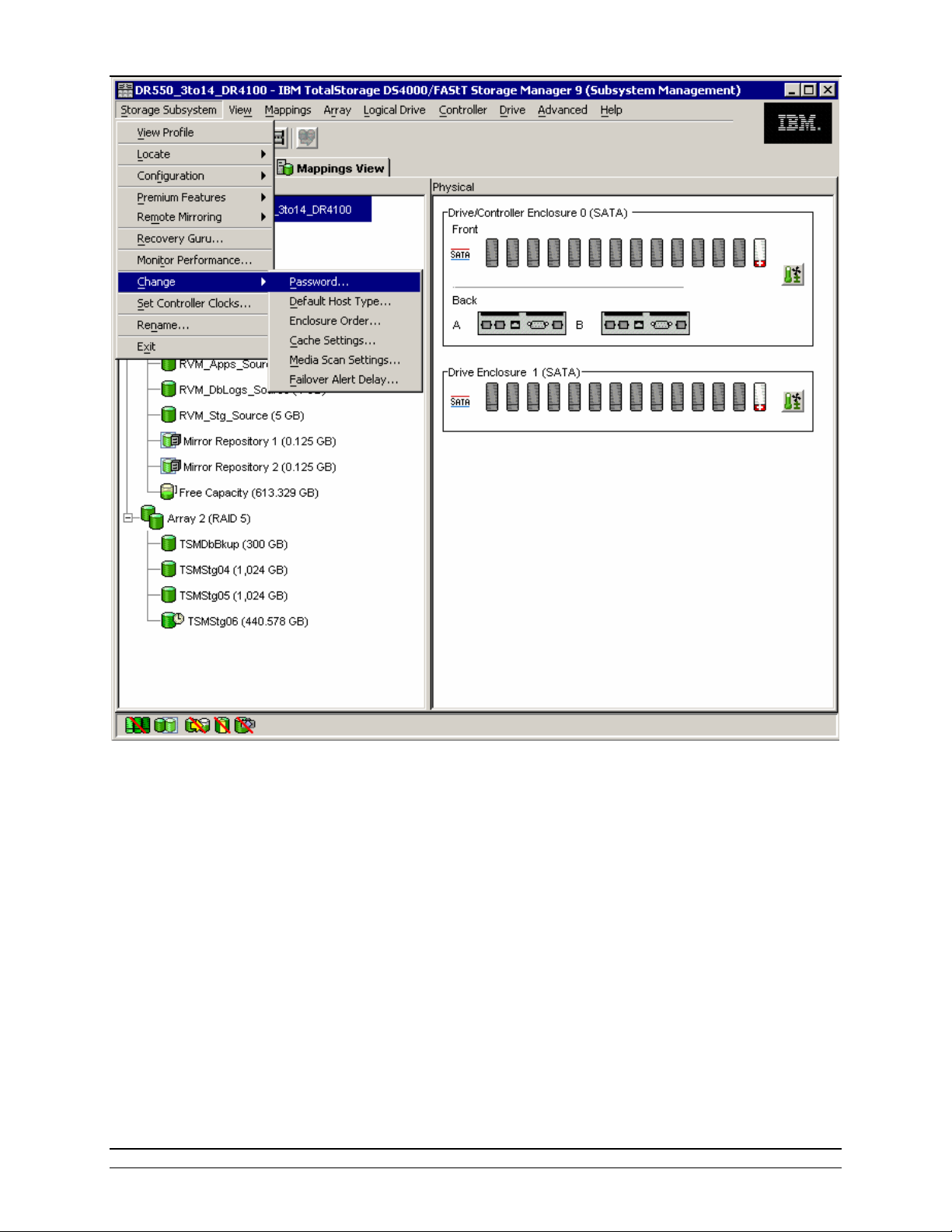The image size is (952, 1232).
Task: Expand the Premium Features submenu
Action: point(194,197)
